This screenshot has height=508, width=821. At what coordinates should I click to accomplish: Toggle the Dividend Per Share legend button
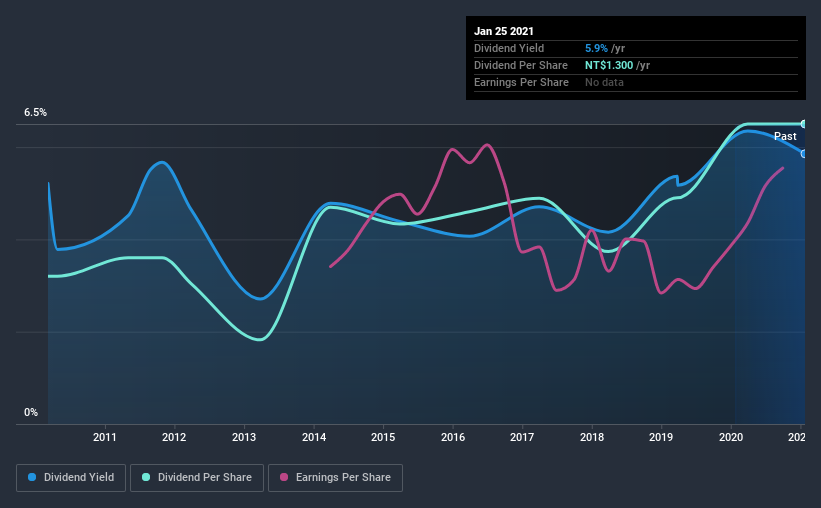click(x=197, y=478)
